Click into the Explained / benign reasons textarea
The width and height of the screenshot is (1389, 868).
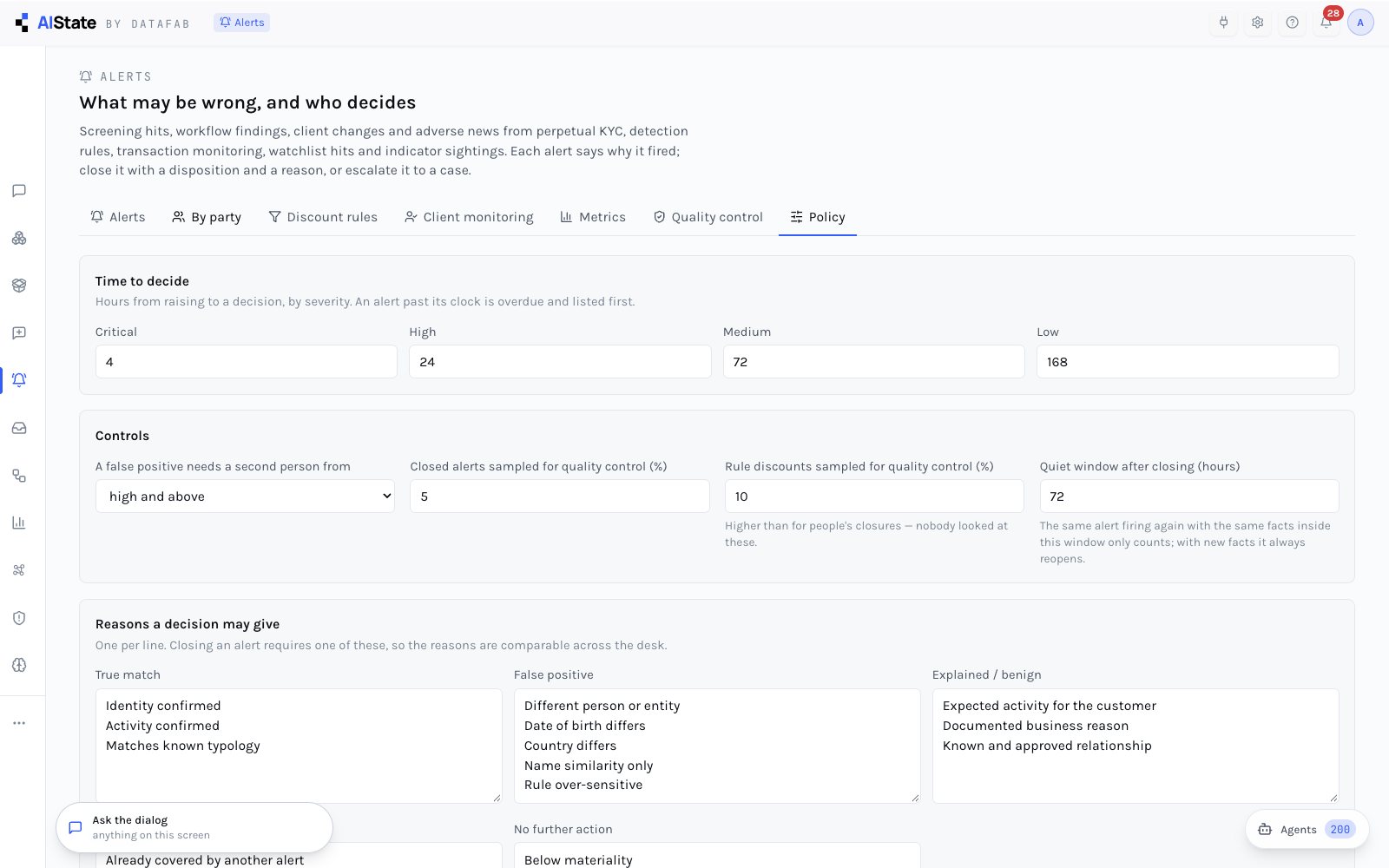click(x=1136, y=746)
